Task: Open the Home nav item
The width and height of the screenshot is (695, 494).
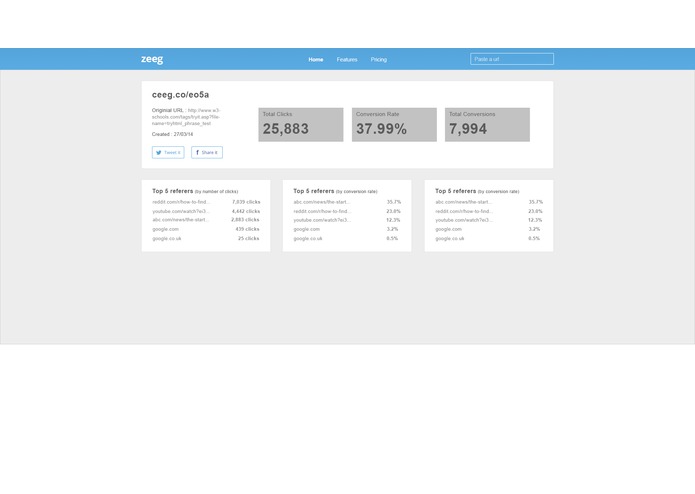Action: click(x=316, y=59)
